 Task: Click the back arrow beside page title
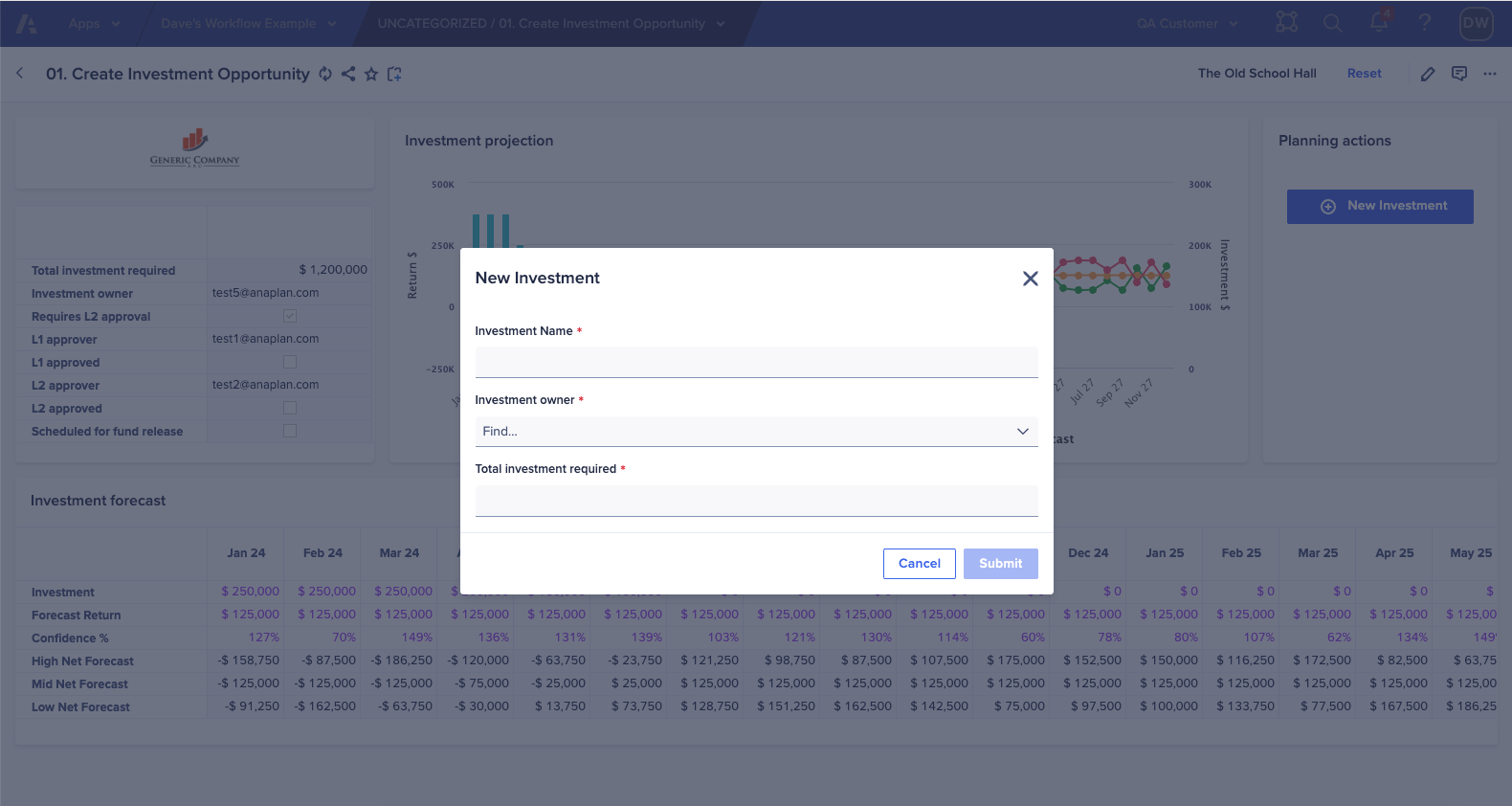coord(20,73)
